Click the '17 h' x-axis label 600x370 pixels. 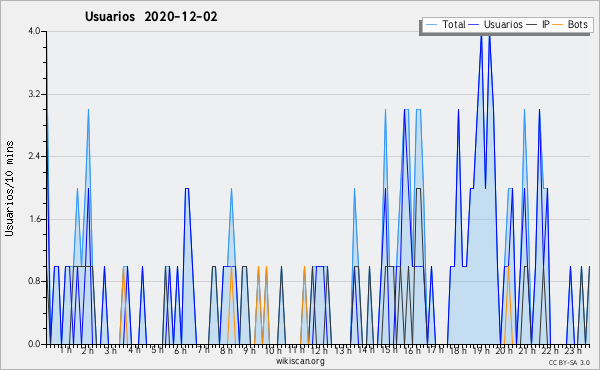coord(435,350)
